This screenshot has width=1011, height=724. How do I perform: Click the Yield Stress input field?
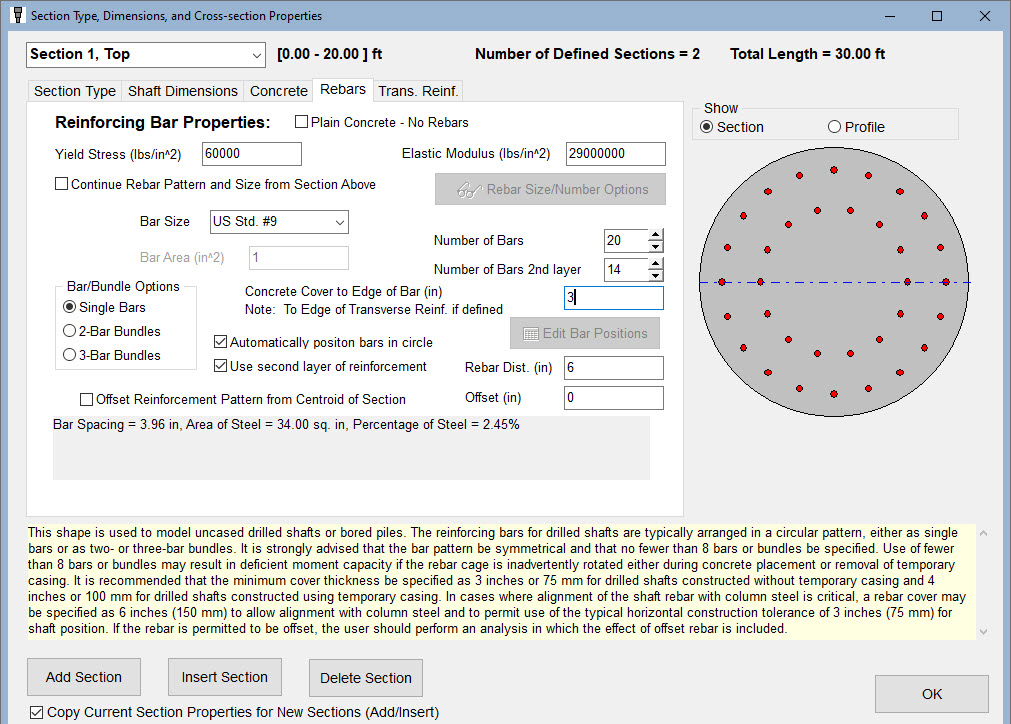(x=251, y=154)
